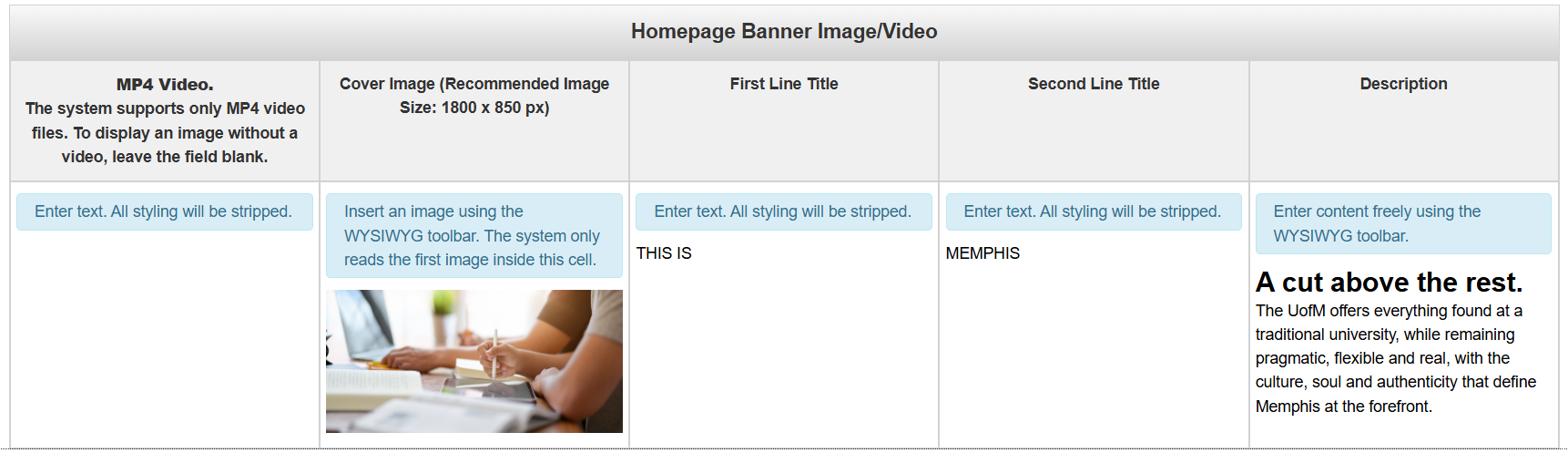Click the 'Insert an image' hint box
Screen dimensions: 1568x453
click(474, 235)
